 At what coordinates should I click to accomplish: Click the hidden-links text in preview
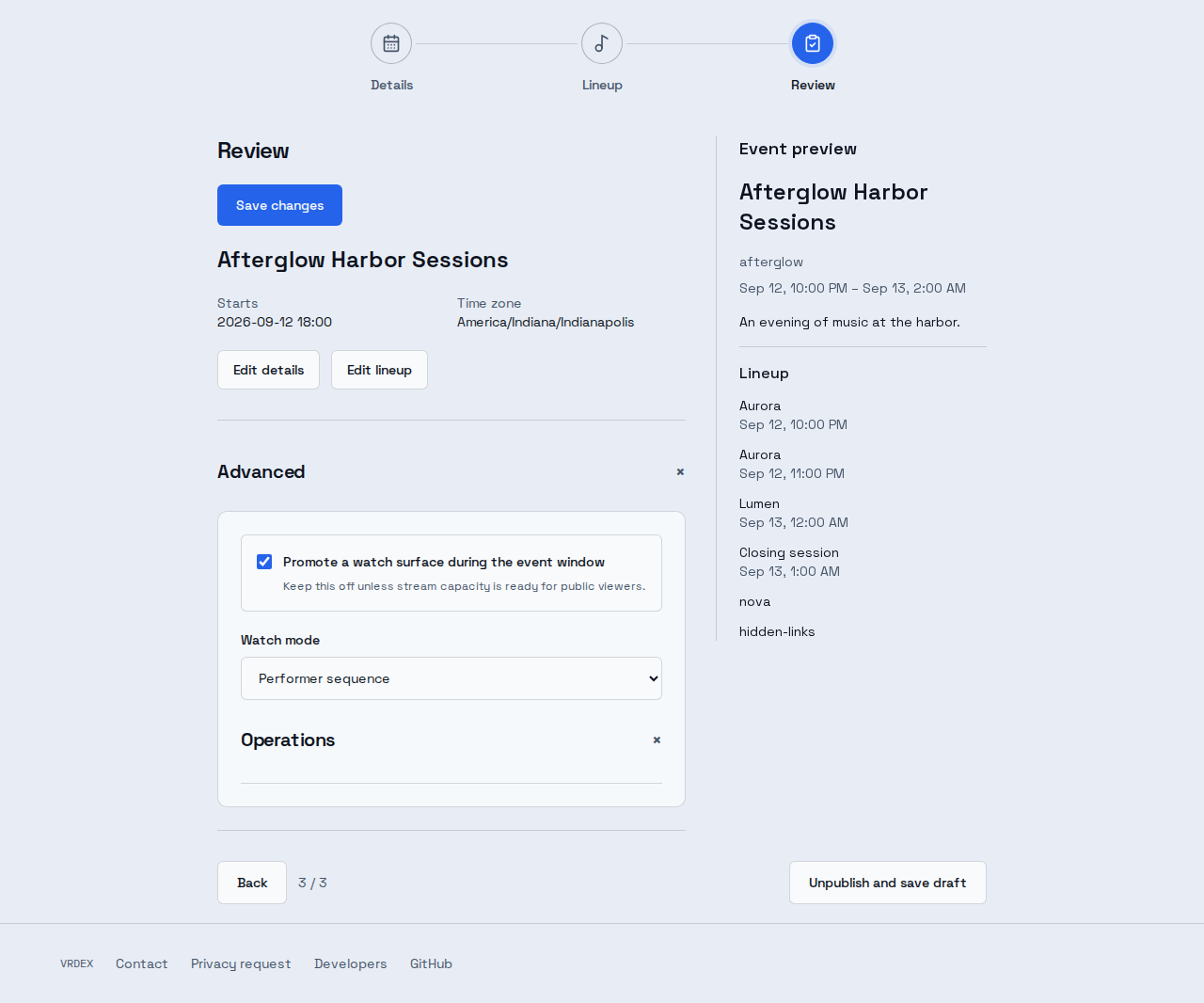tap(777, 632)
